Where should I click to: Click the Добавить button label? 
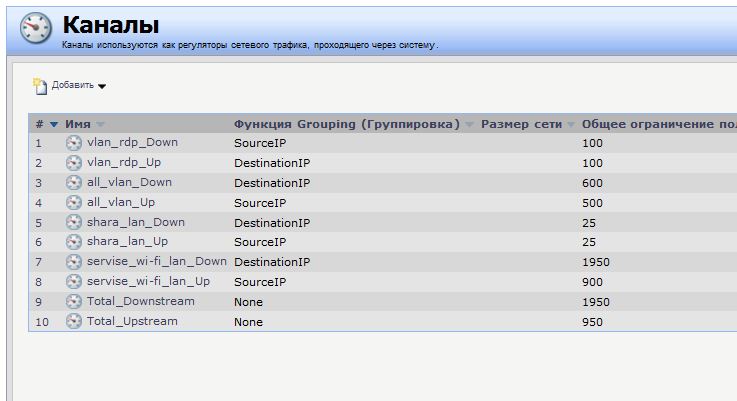click(73, 86)
